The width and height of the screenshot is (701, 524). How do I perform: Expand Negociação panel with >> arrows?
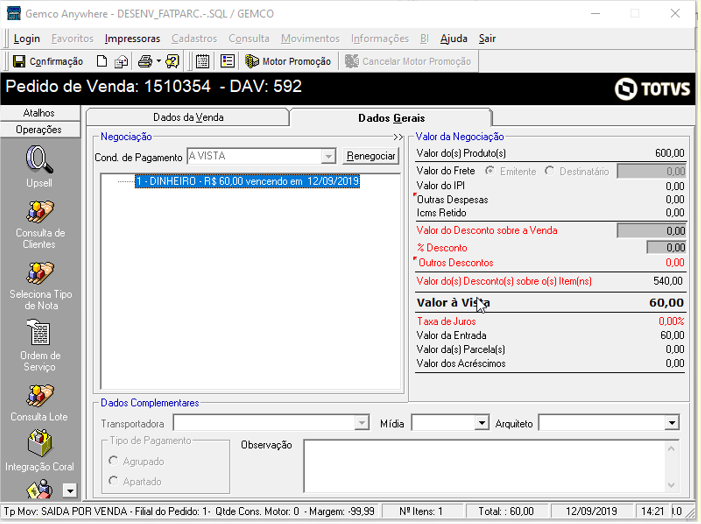point(398,137)
